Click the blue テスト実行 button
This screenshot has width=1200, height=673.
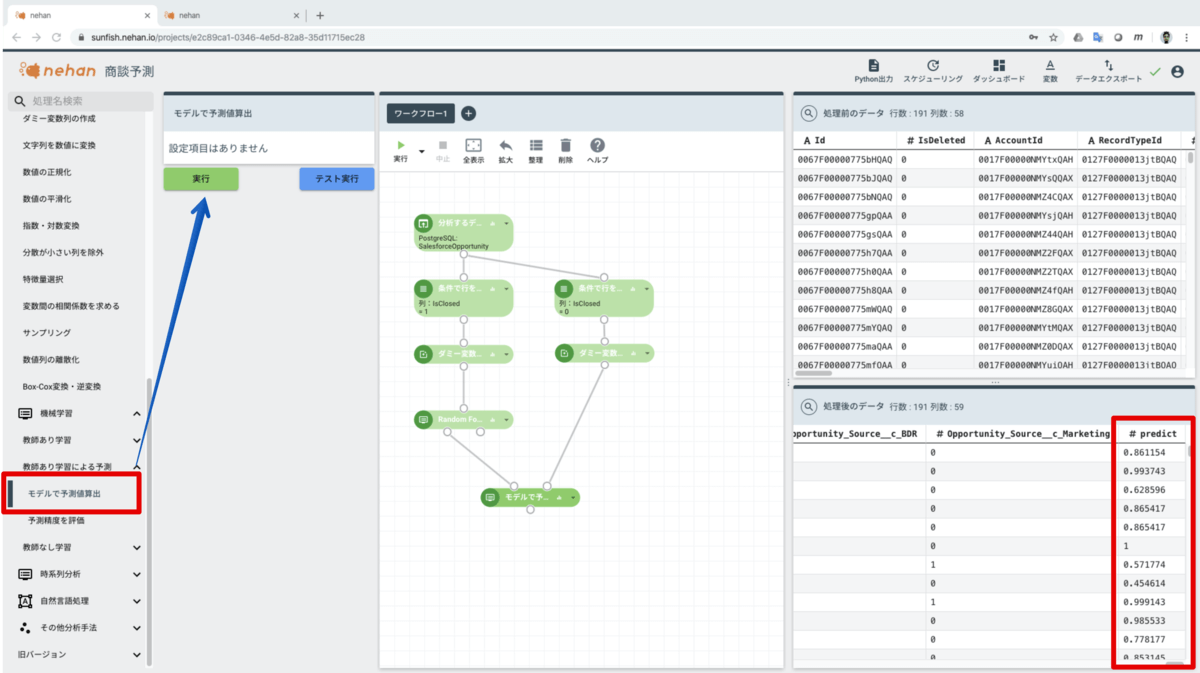(337, 179)
